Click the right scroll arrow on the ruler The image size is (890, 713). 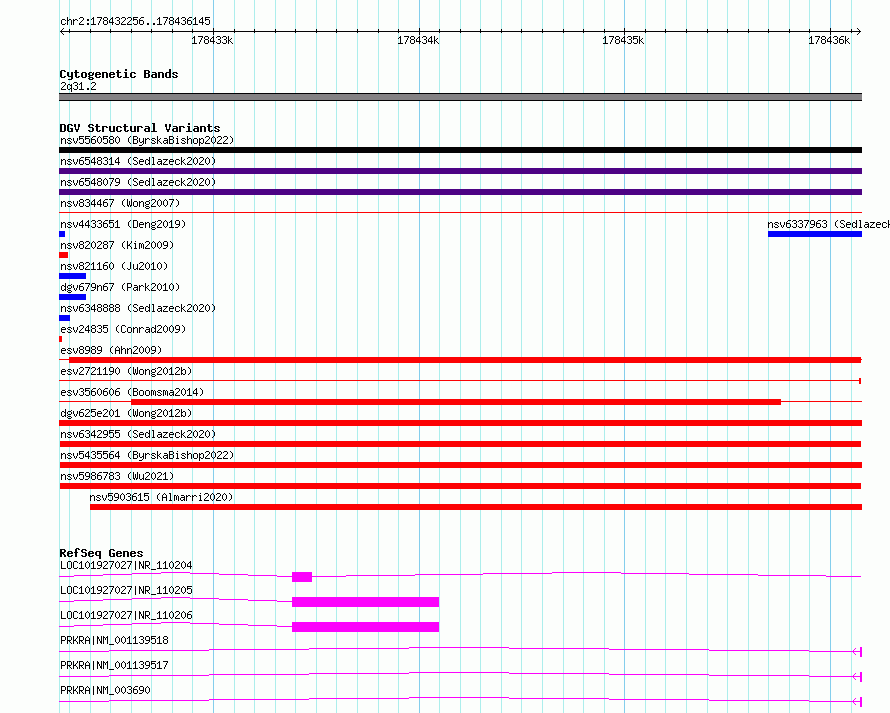[858, 32]
